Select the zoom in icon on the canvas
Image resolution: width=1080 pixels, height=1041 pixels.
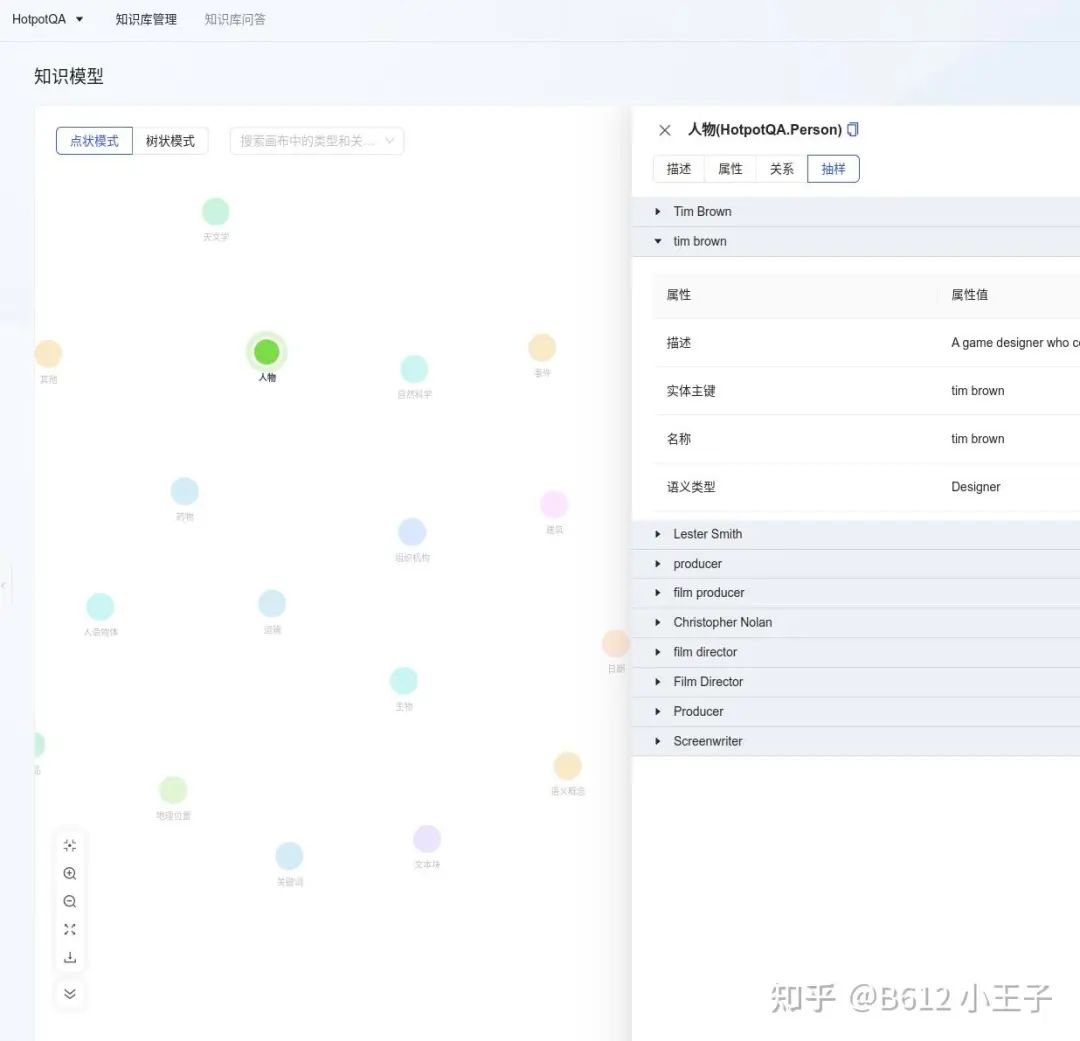click(x=69, y=872)
